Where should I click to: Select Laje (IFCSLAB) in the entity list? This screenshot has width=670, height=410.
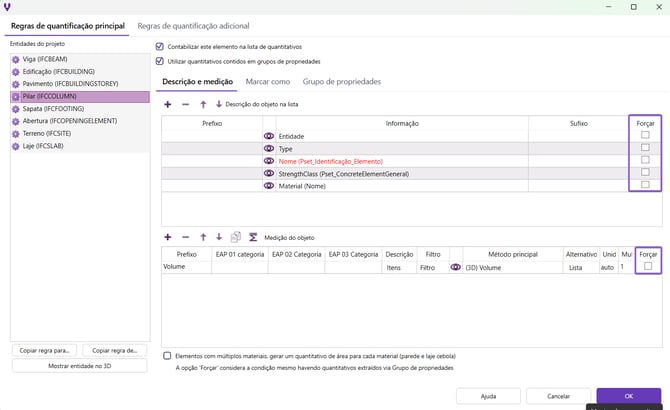point(80,146)
